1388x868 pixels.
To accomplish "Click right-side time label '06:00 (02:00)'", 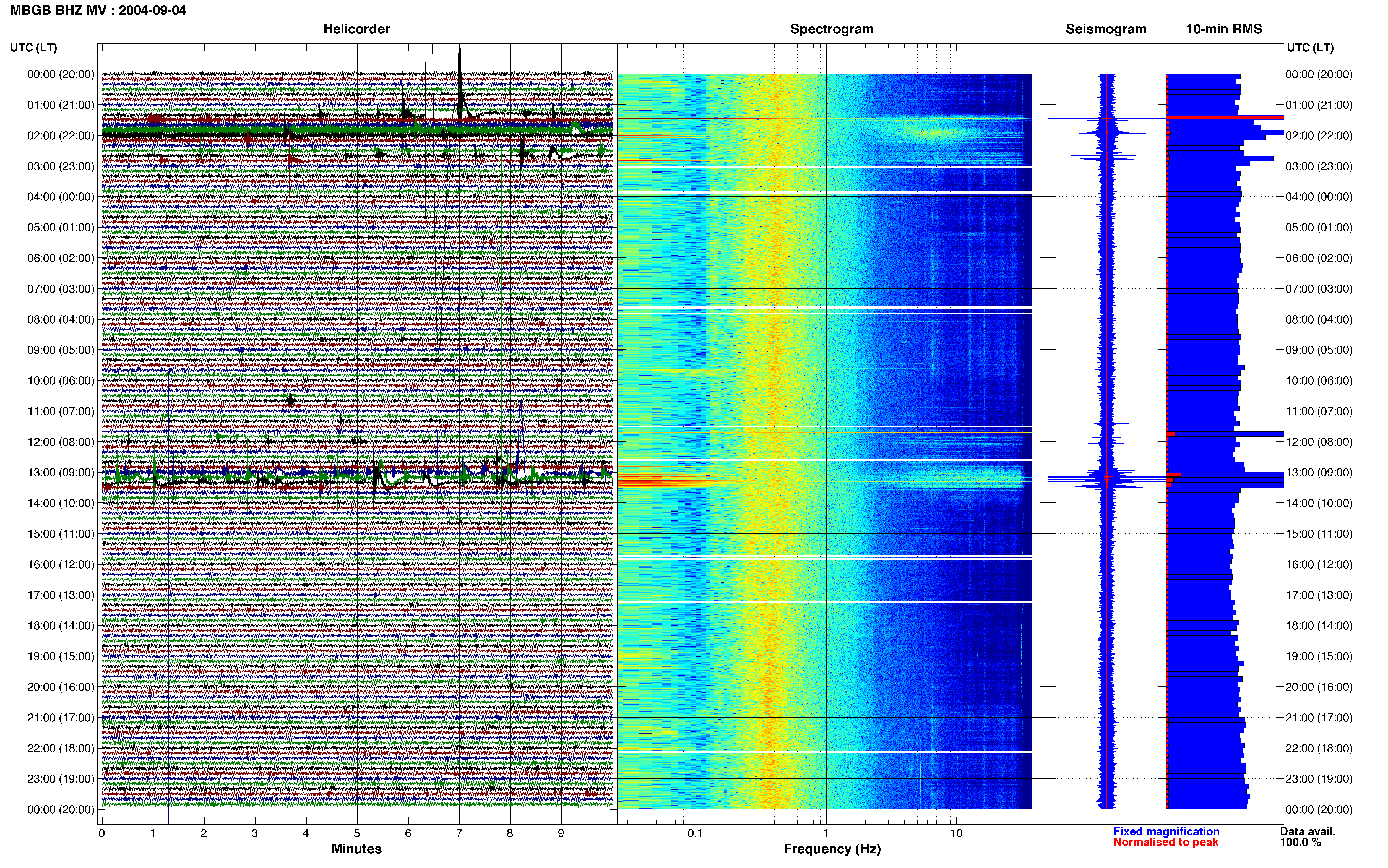I will 1319,258.
